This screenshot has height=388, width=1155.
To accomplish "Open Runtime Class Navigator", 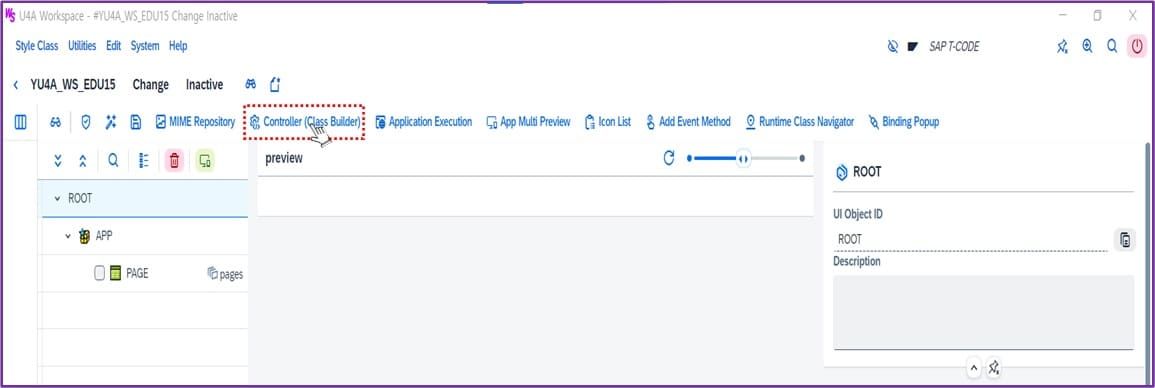I will [x=800, y=122].
